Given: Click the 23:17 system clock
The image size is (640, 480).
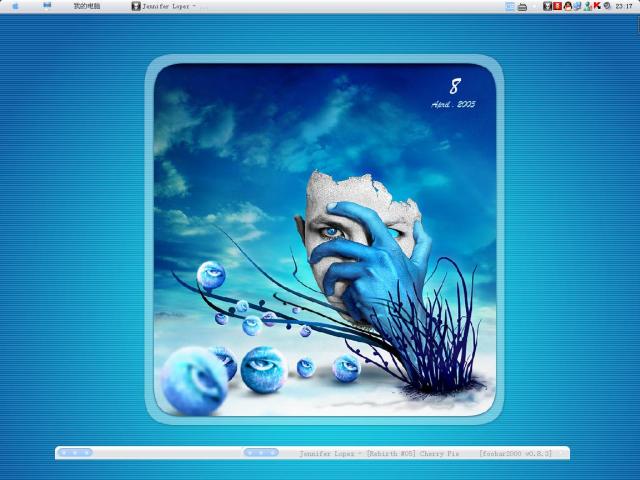Looking at the screenshot, I should (624, 6).
